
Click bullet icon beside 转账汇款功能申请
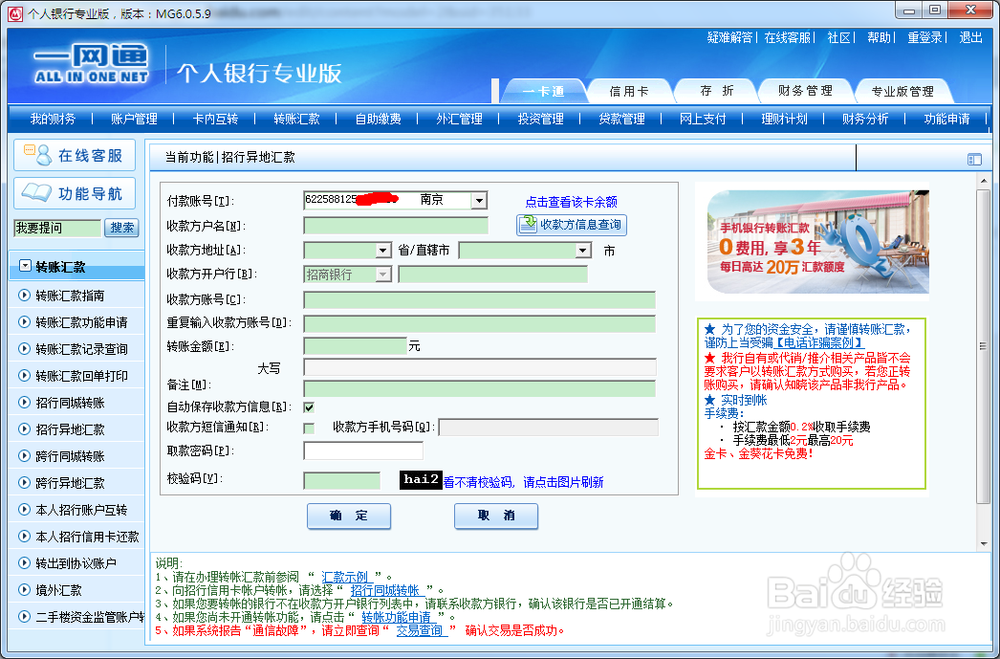click(25, 322)
